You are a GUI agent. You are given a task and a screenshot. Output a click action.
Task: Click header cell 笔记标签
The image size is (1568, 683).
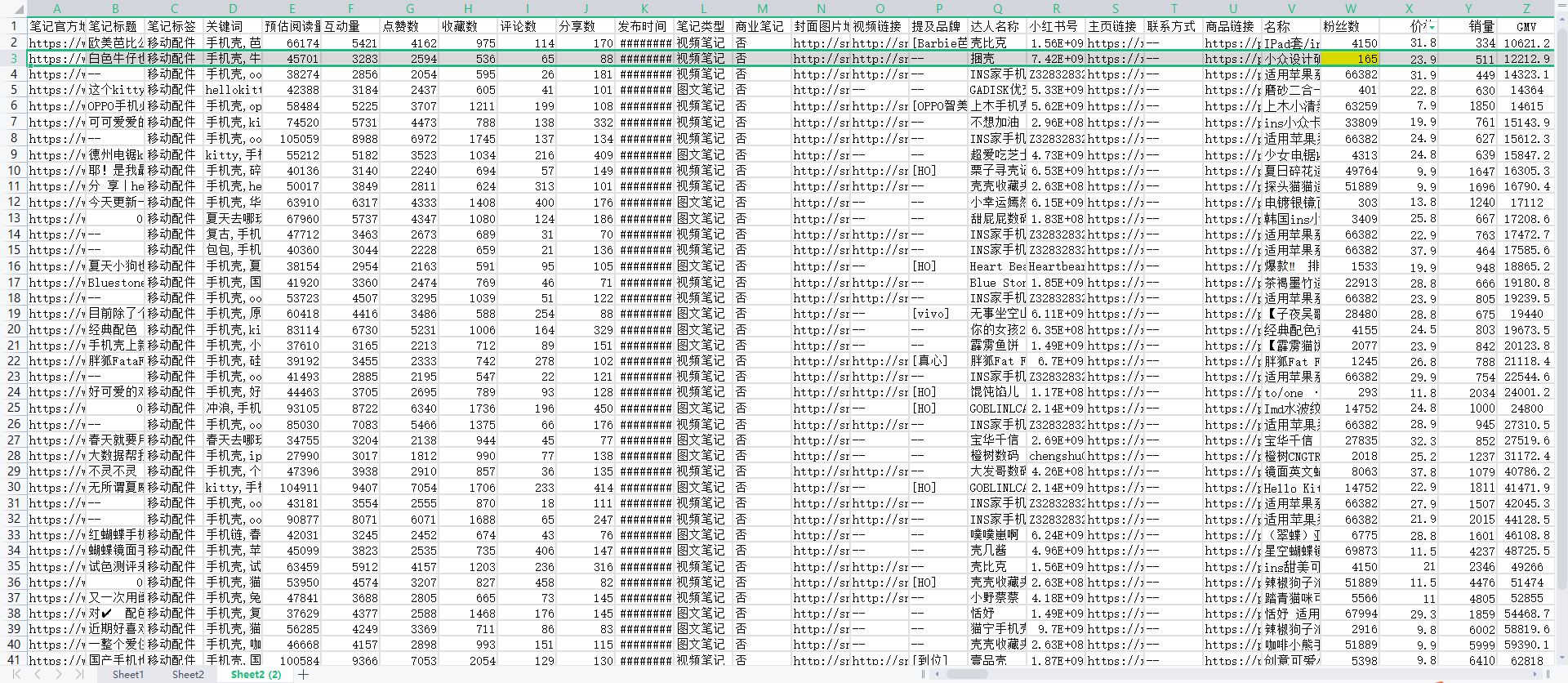tap(174, 26)
